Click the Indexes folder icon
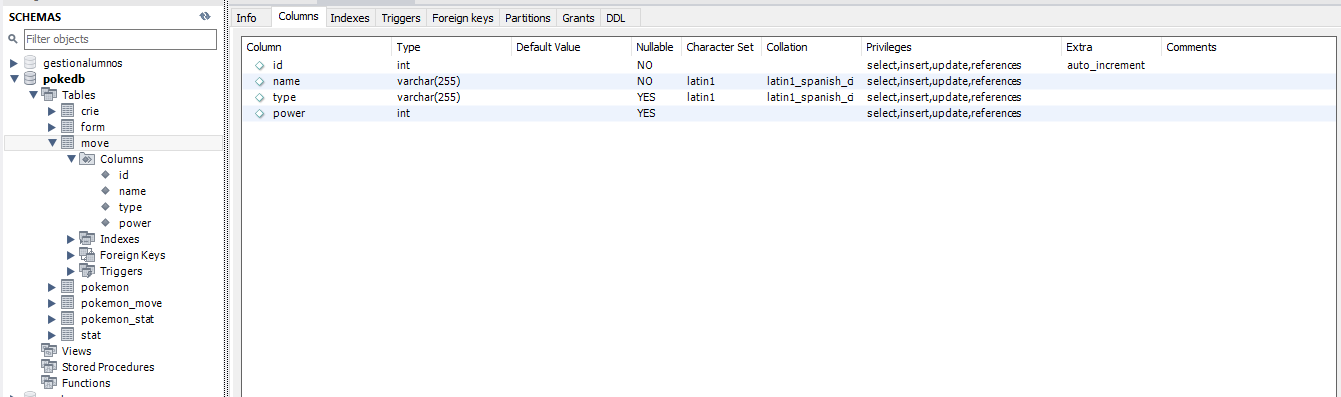Image resolution: width=1341 pixels, height=397 pixels. tap(87, 239)
